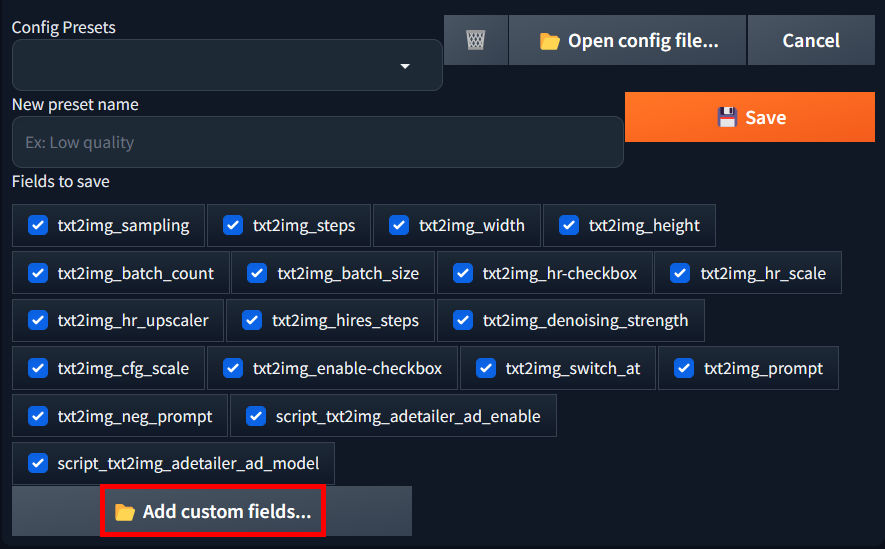885x549 pixels.
Task: Uncheck script_txt2img_adetailer_ad_model checkbox
Action: click(x=39, y=464)
